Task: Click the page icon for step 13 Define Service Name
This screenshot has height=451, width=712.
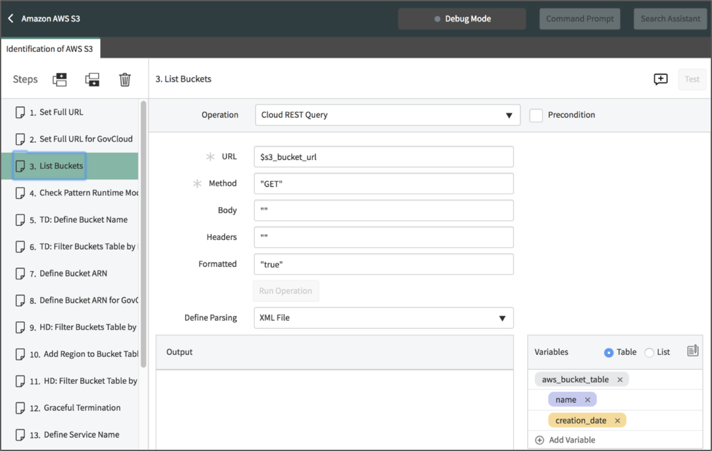Action: click(20, 435)
